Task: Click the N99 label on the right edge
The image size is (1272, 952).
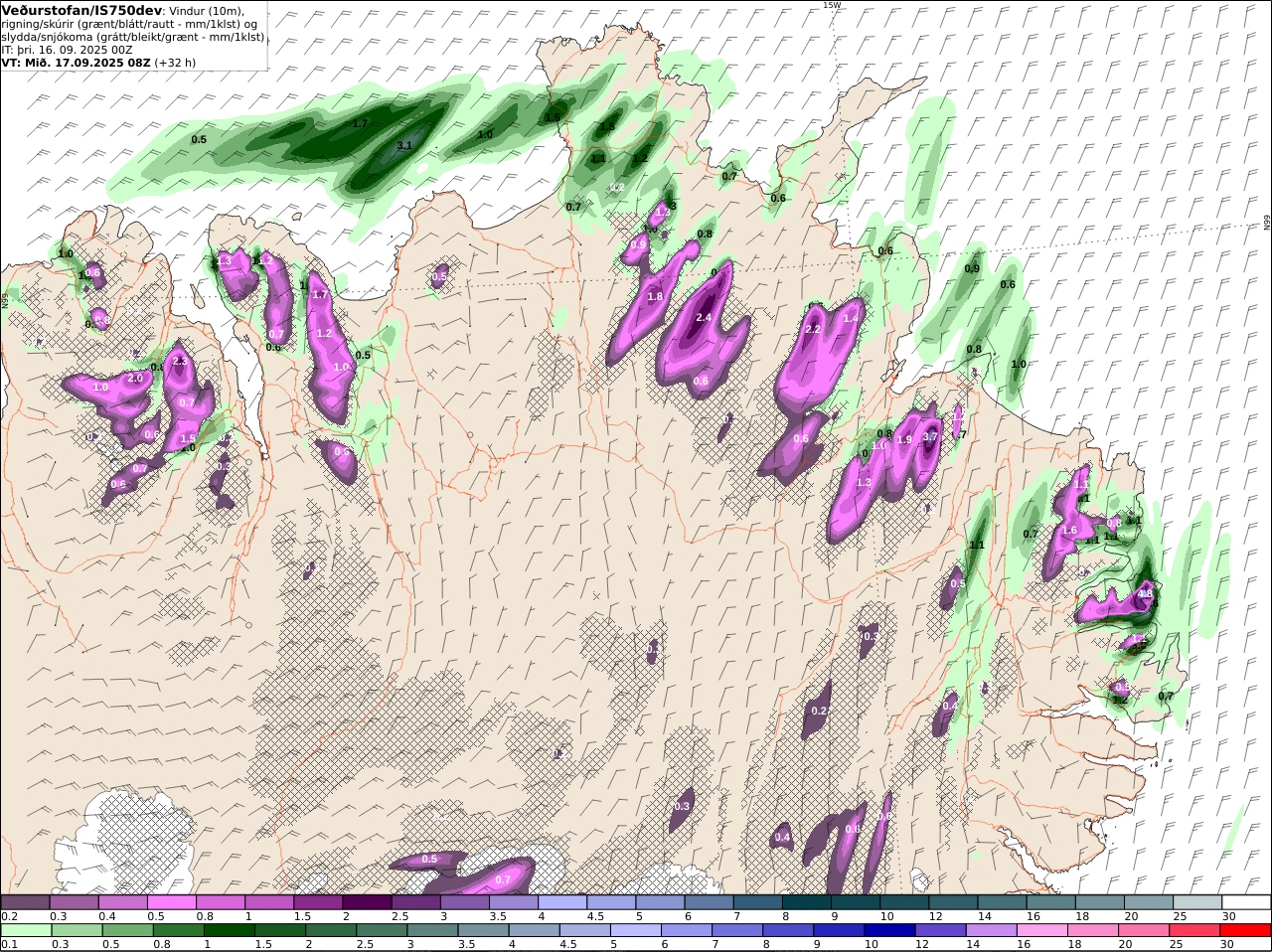Action: tap(1267, 223)
